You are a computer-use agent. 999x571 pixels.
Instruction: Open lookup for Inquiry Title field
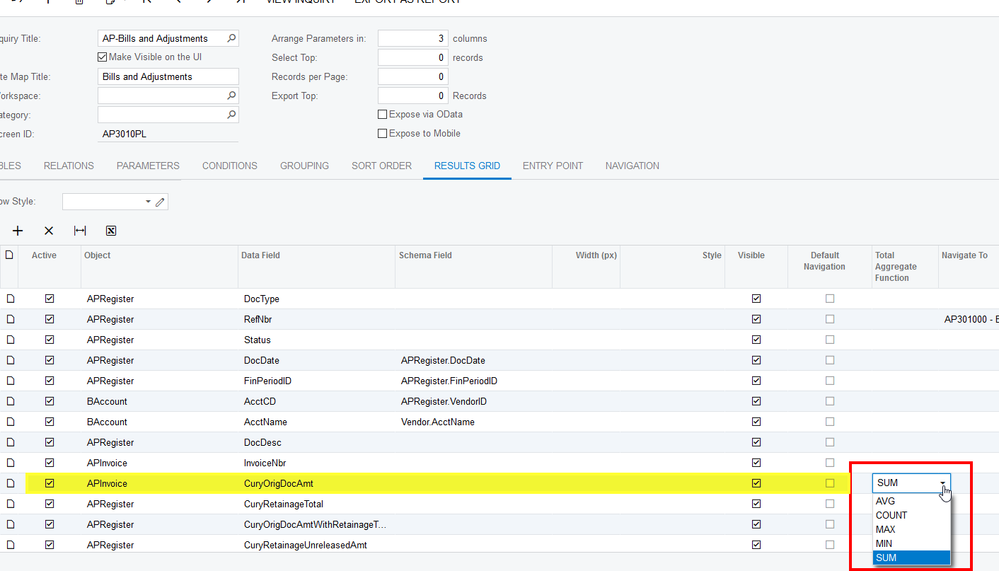(x=232, y=39)
